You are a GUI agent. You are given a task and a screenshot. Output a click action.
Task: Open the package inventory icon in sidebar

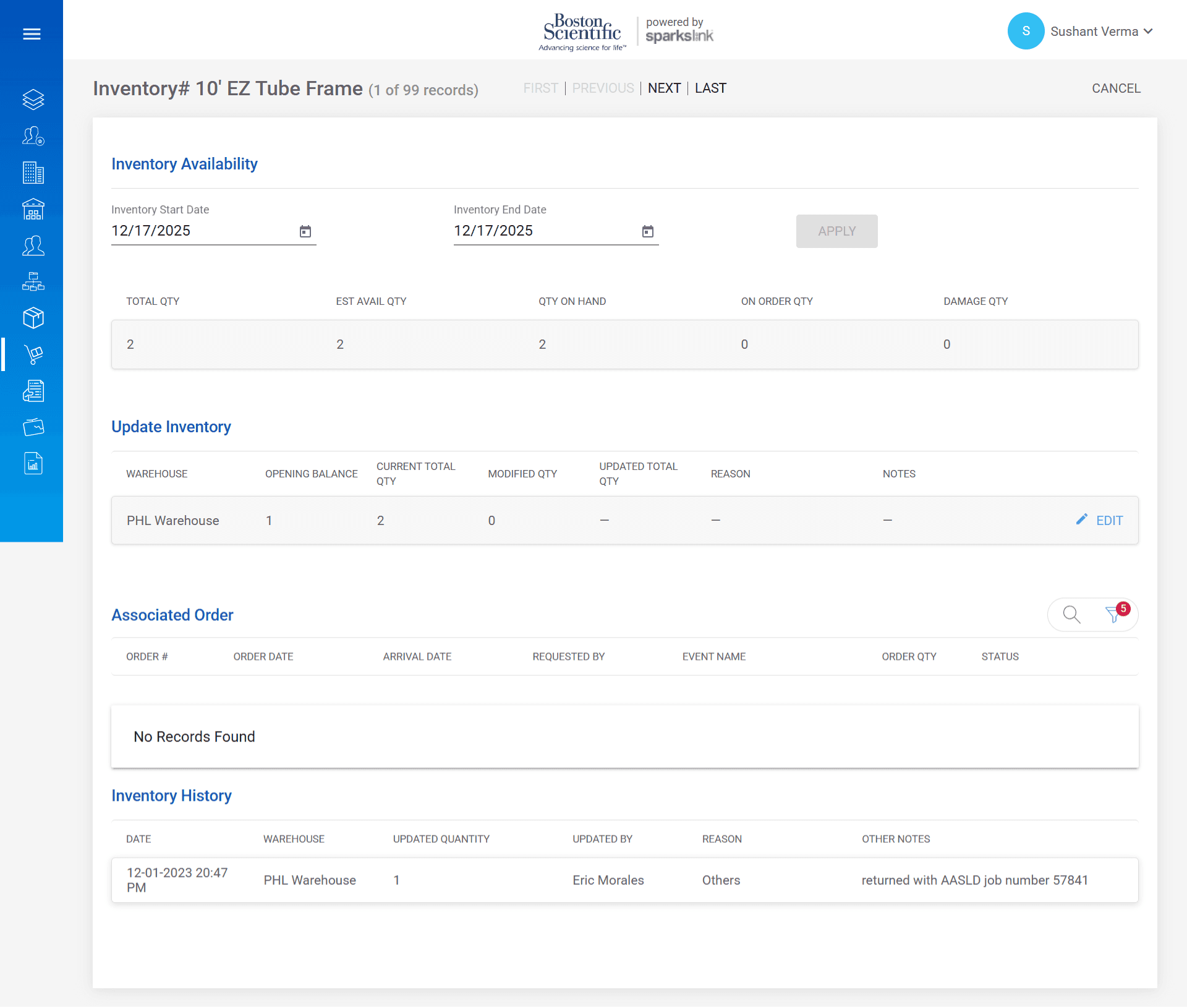(33, 317)
